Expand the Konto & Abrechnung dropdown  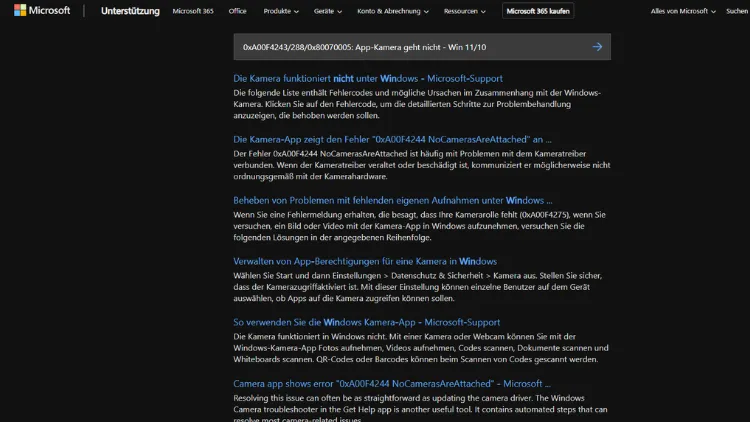click(x=393, y=11)
